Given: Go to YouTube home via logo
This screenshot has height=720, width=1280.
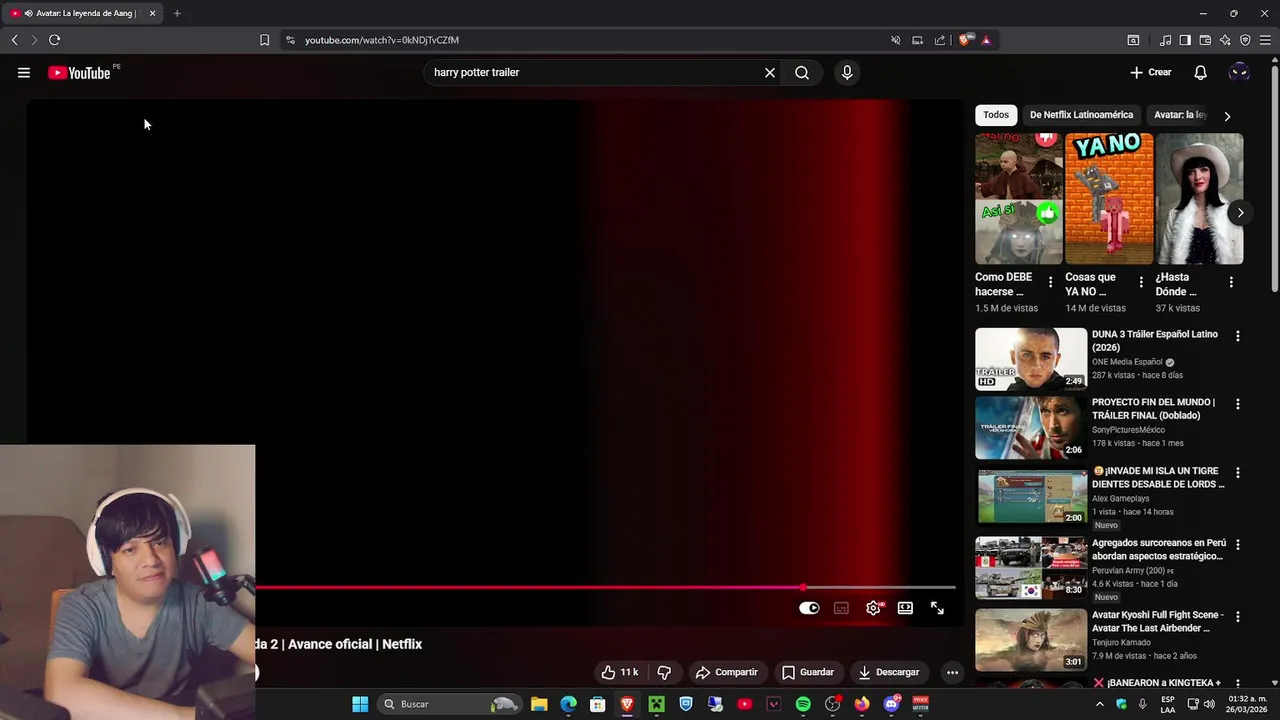Looking at the screenshot, I should click(79, 72).
